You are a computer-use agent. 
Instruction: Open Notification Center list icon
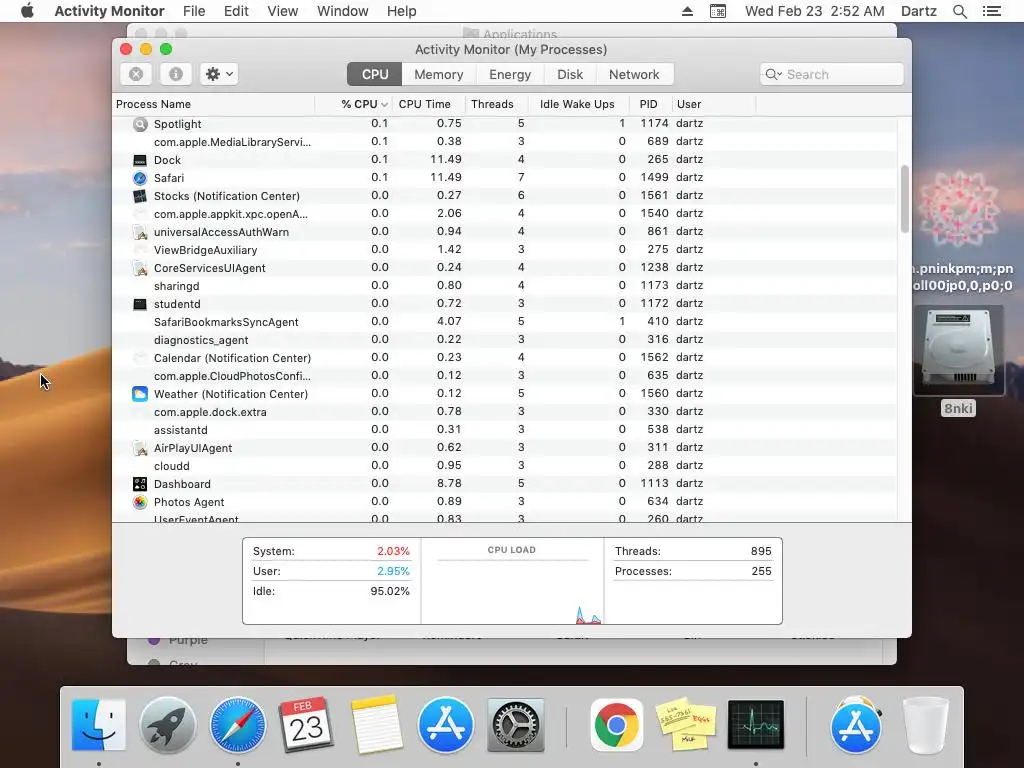[x=991, y=11]
